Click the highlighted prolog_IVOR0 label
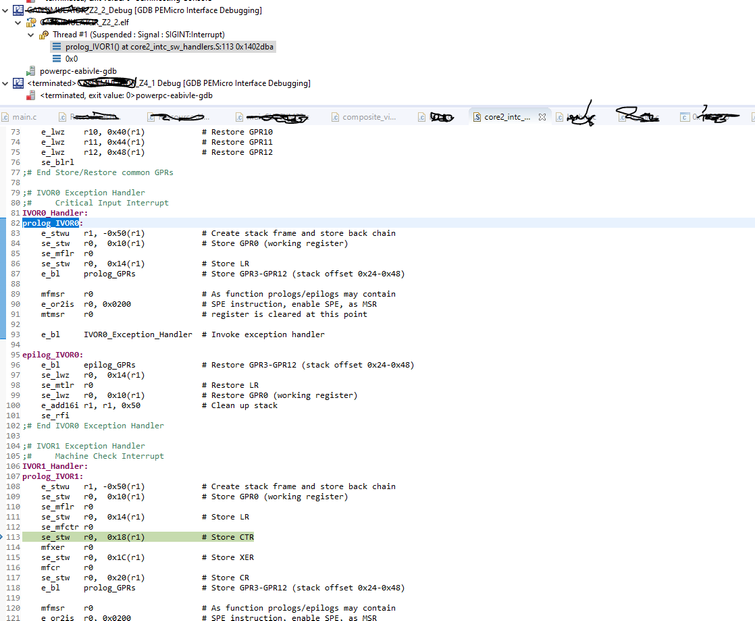755x621 pixels. [51, 223]
